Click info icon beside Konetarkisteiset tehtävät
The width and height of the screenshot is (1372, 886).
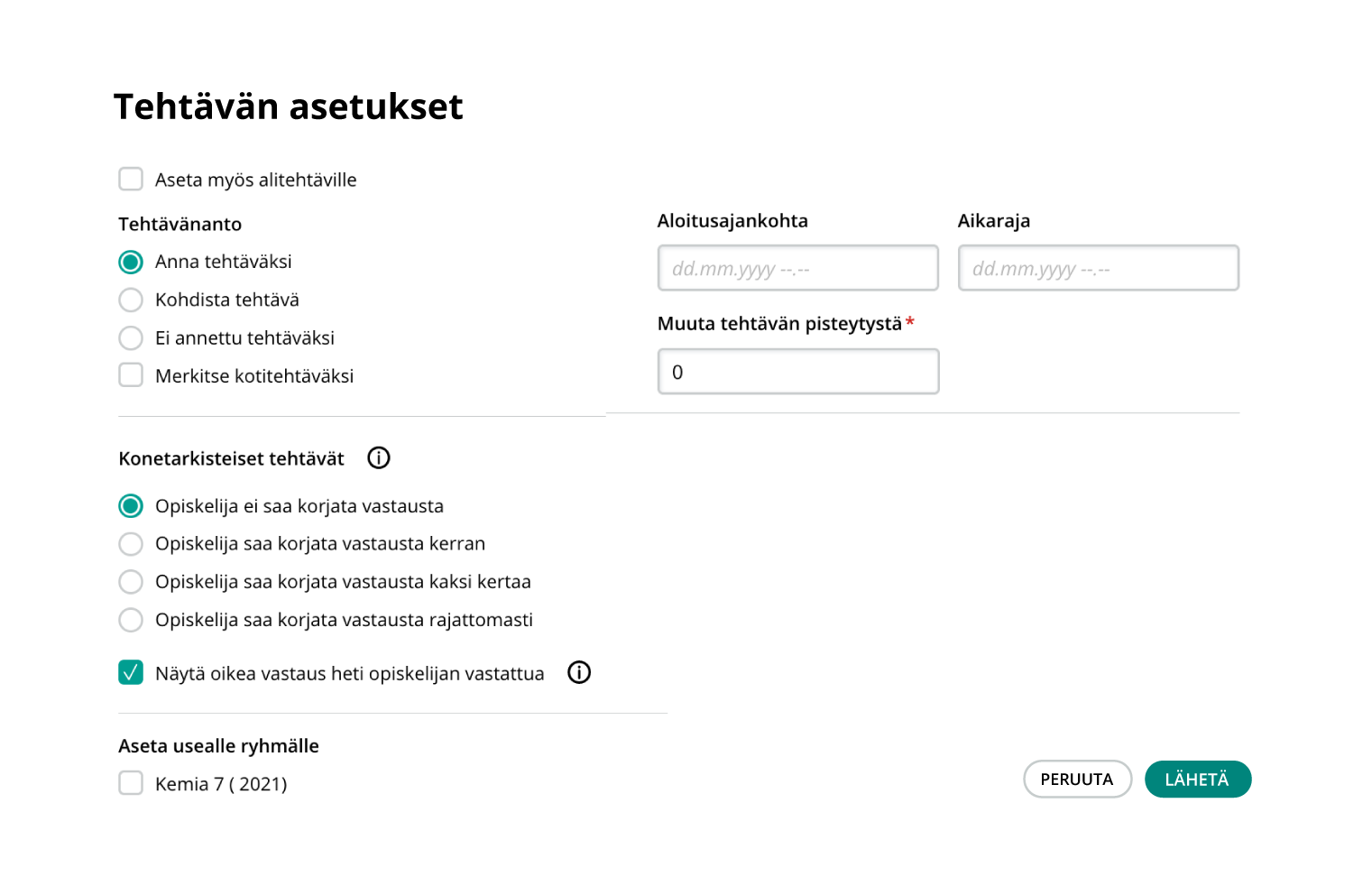pyautogui.click(x=379, y=458)
